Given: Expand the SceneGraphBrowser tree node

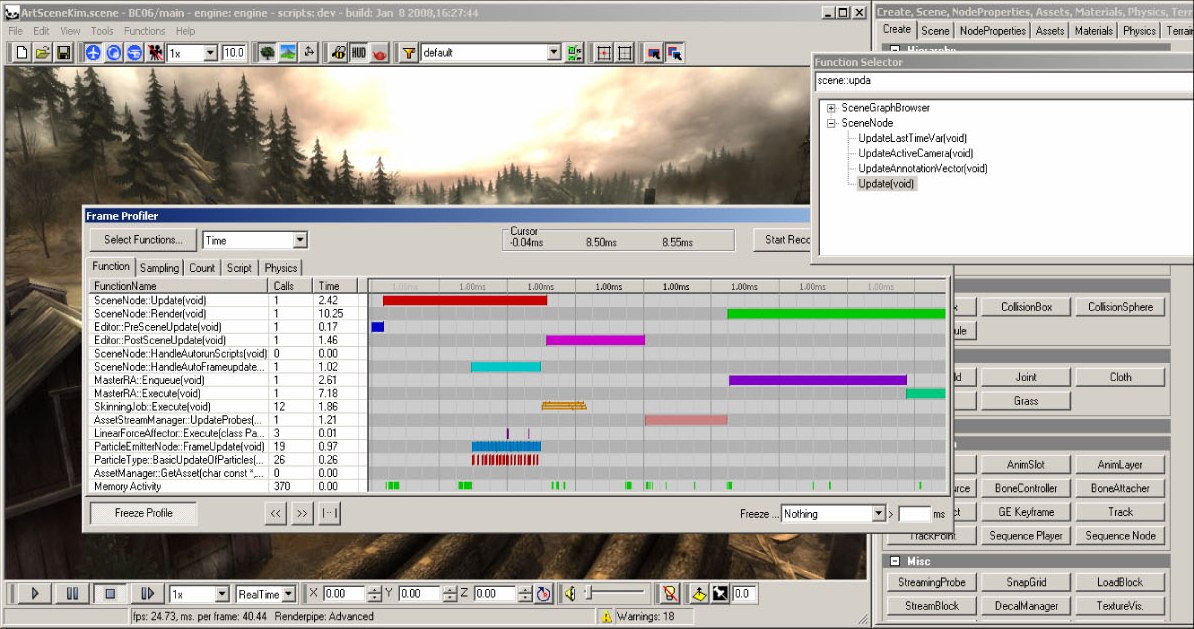Looking at the screenshot, I should pyautogui.click(x=831, y=108).
